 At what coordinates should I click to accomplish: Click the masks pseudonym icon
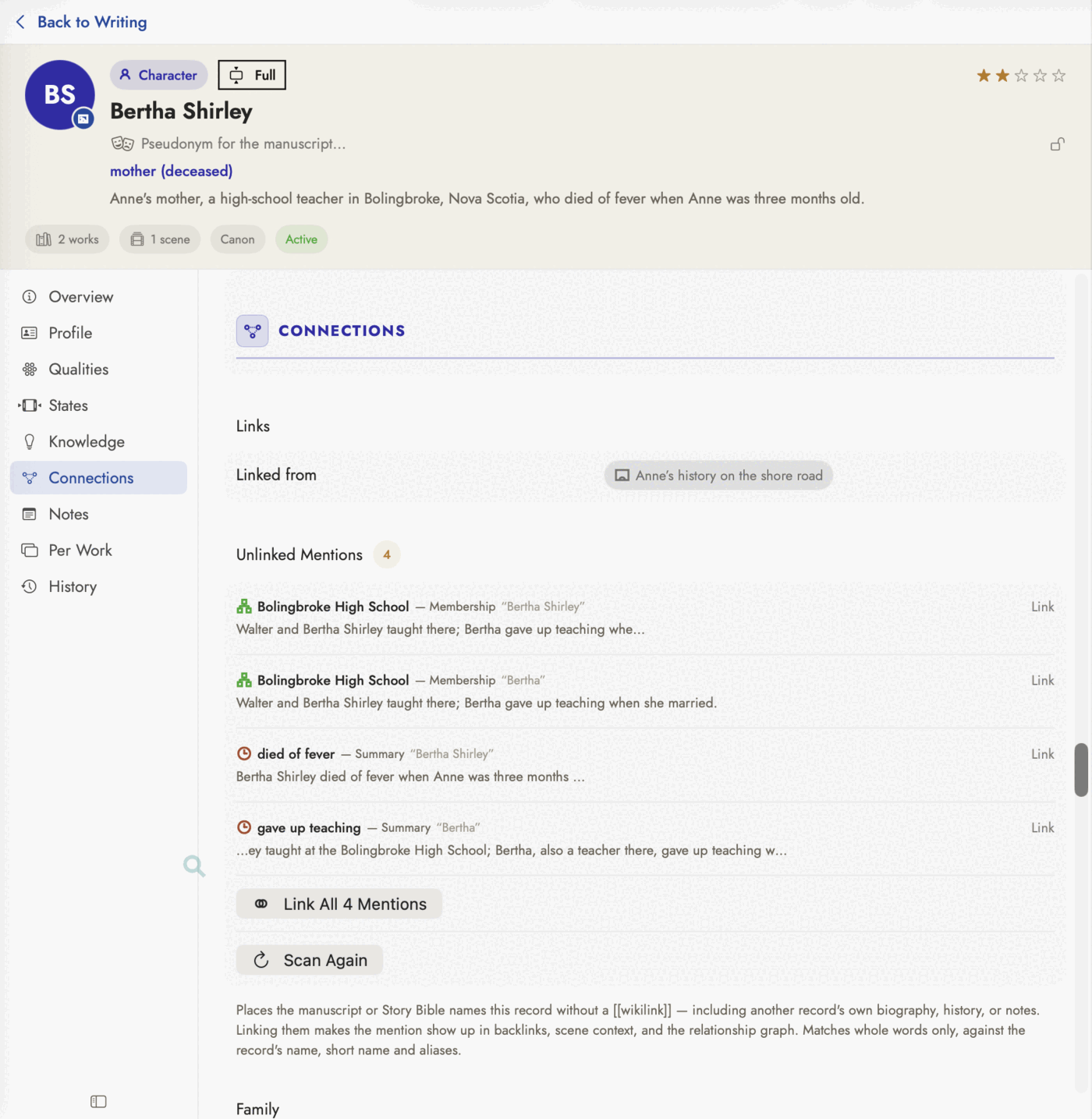click(122, 143)
